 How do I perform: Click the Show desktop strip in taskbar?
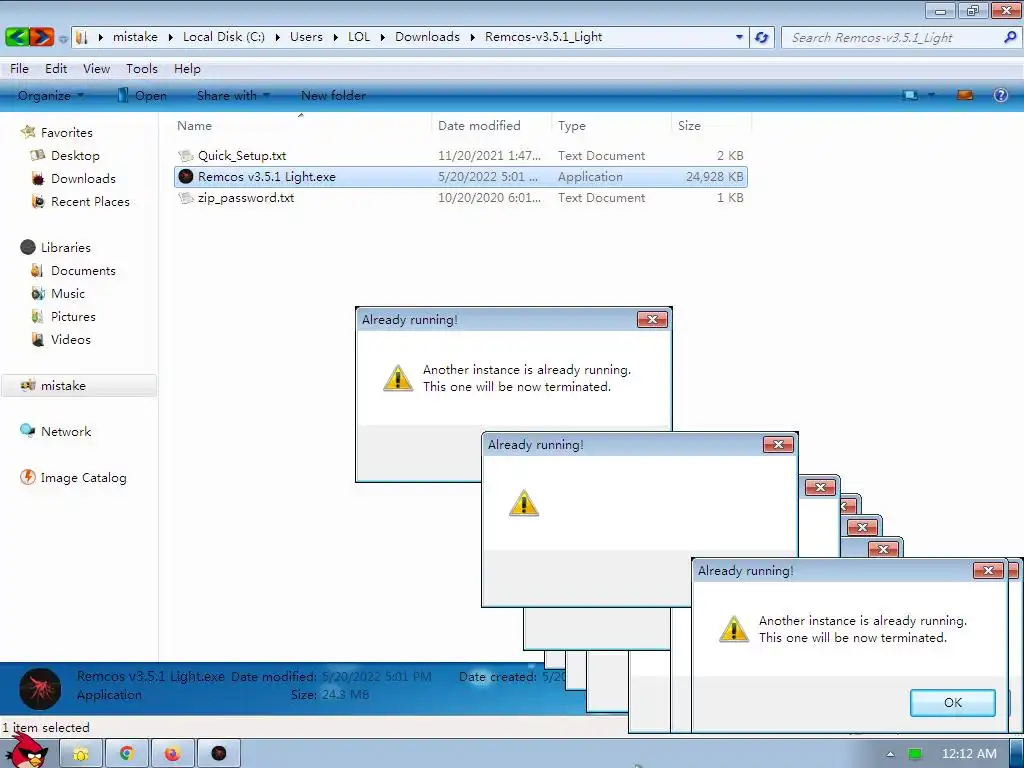(1016, 754)
